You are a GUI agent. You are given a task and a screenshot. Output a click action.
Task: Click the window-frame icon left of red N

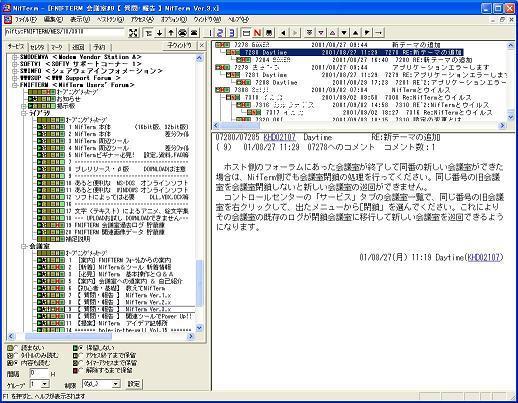[x=246, y=33]
